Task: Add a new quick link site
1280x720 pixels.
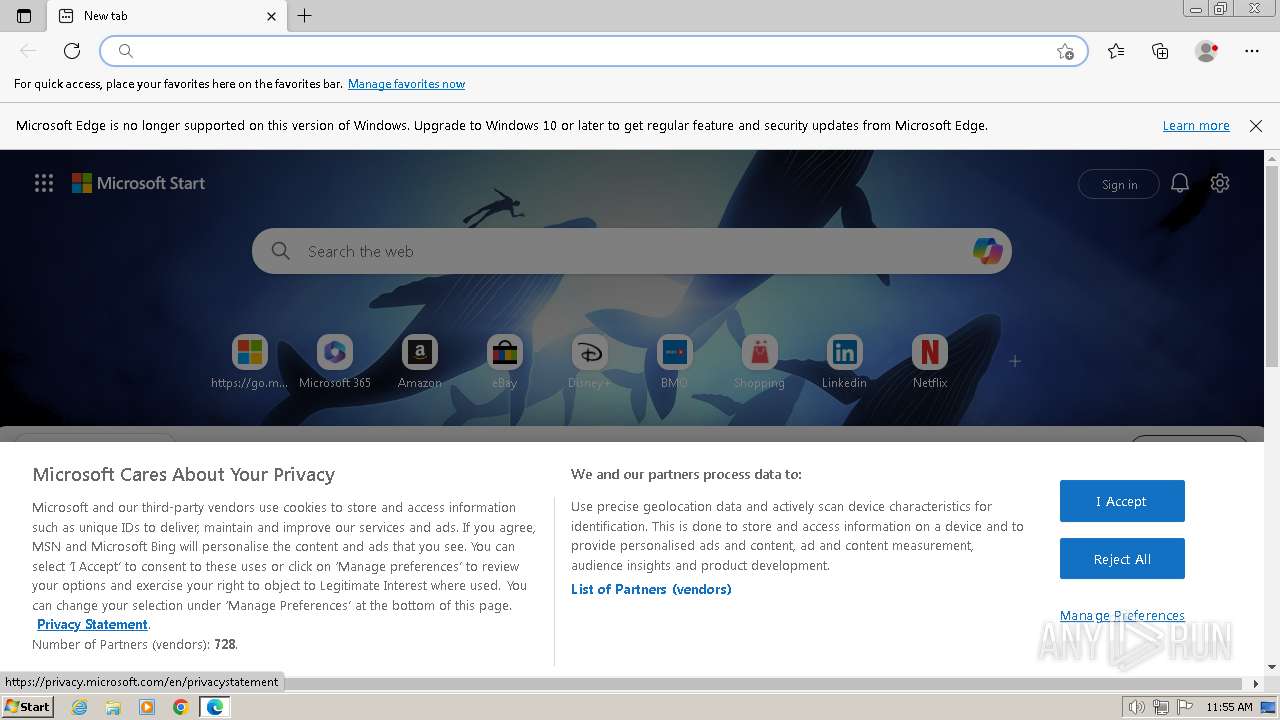Action: pos(1015,361)
